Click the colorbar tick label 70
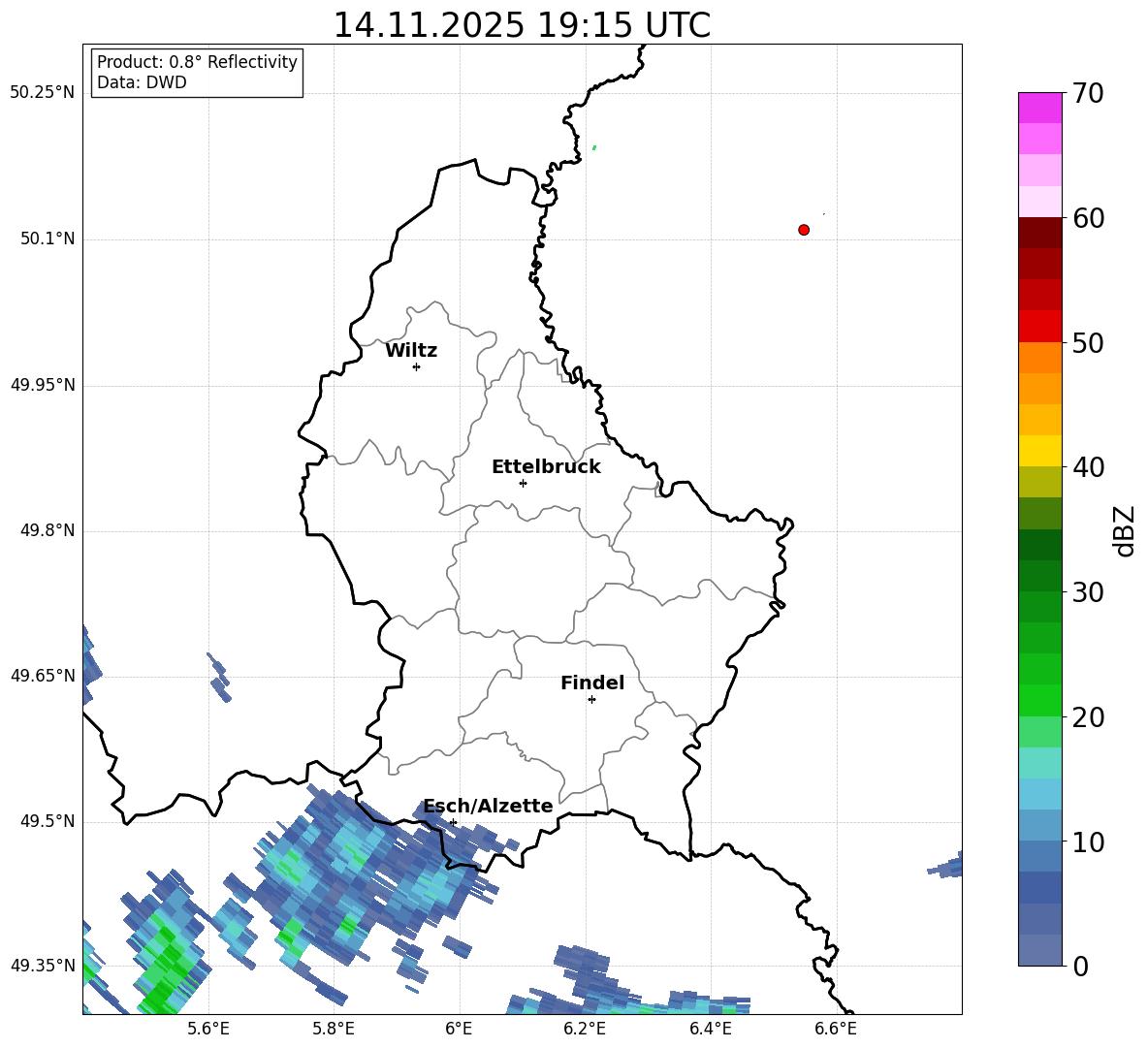 click(x=1088, y=93)
